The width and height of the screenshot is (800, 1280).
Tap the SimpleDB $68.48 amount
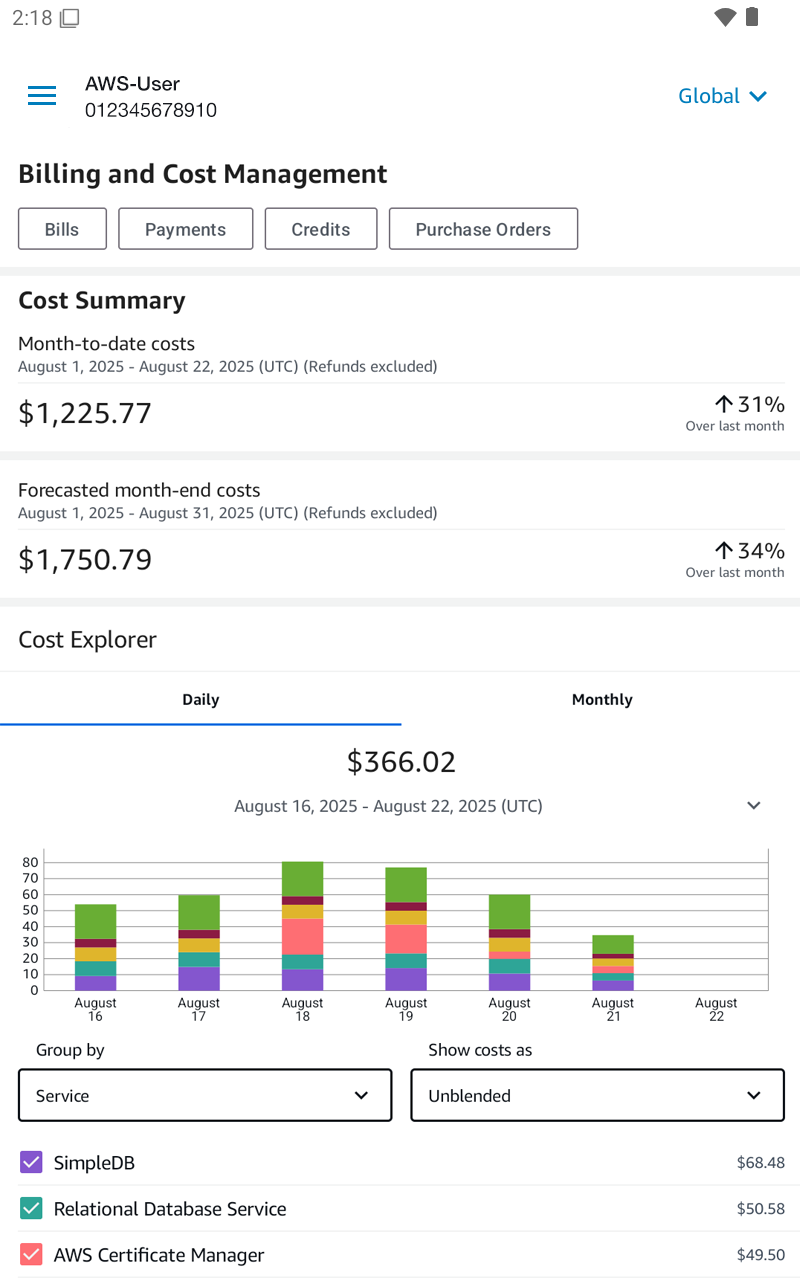(x=761, y=1162)
